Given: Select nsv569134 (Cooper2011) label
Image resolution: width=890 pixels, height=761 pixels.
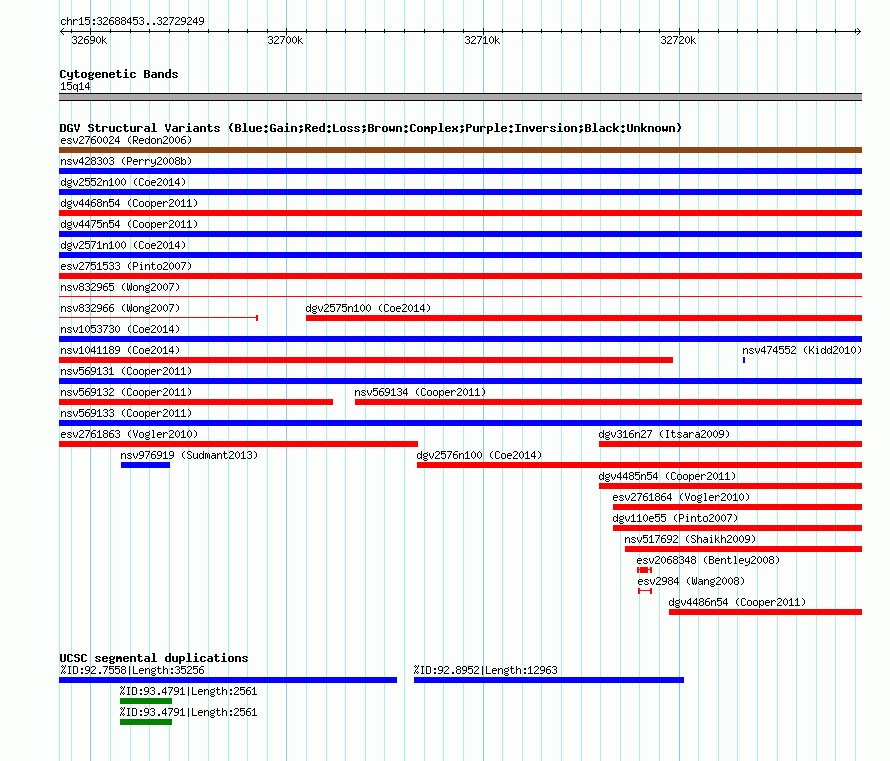Looking at the screenshot, I should click(420, 392).
